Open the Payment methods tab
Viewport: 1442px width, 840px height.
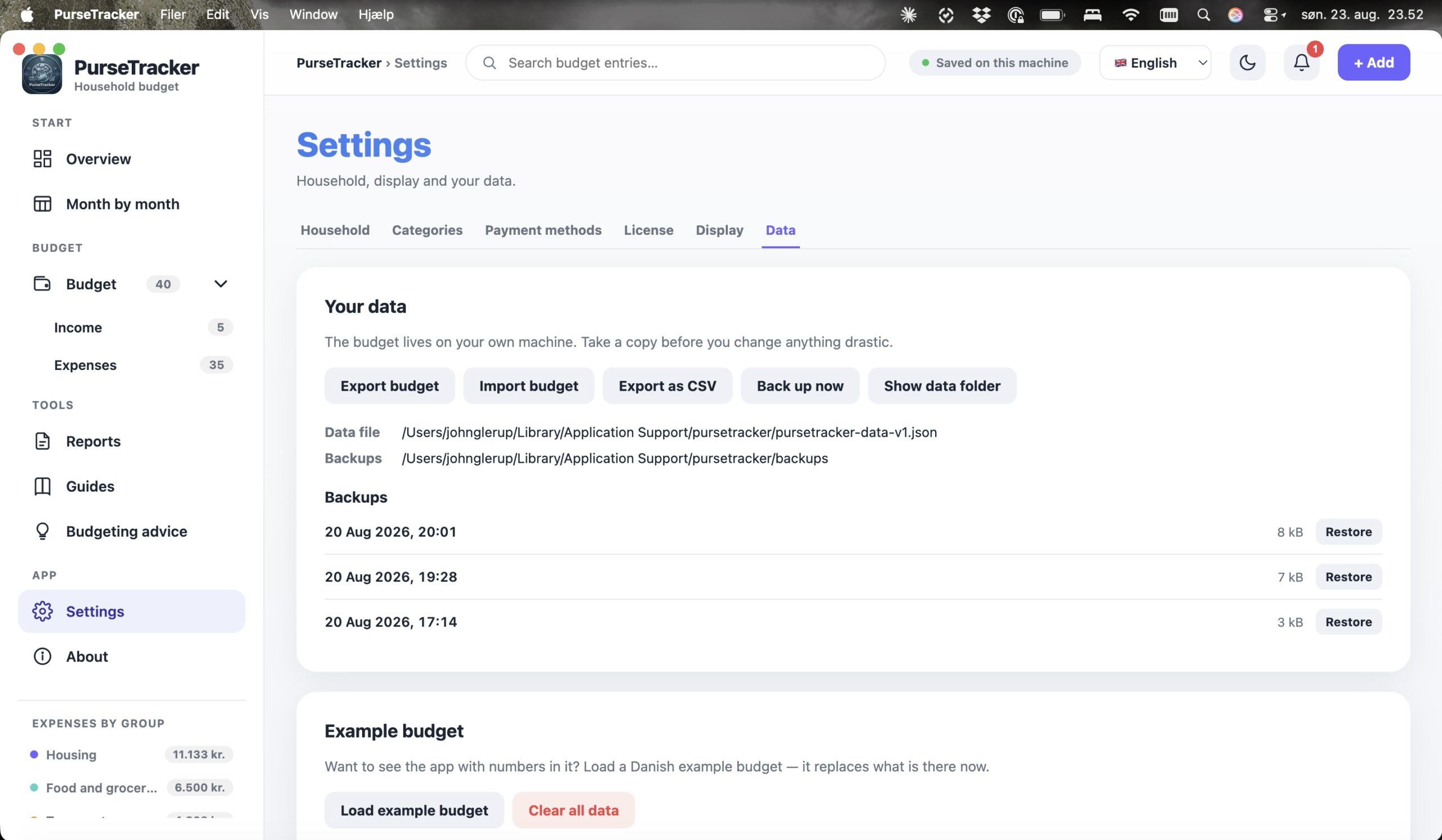[x=543, y=230]
